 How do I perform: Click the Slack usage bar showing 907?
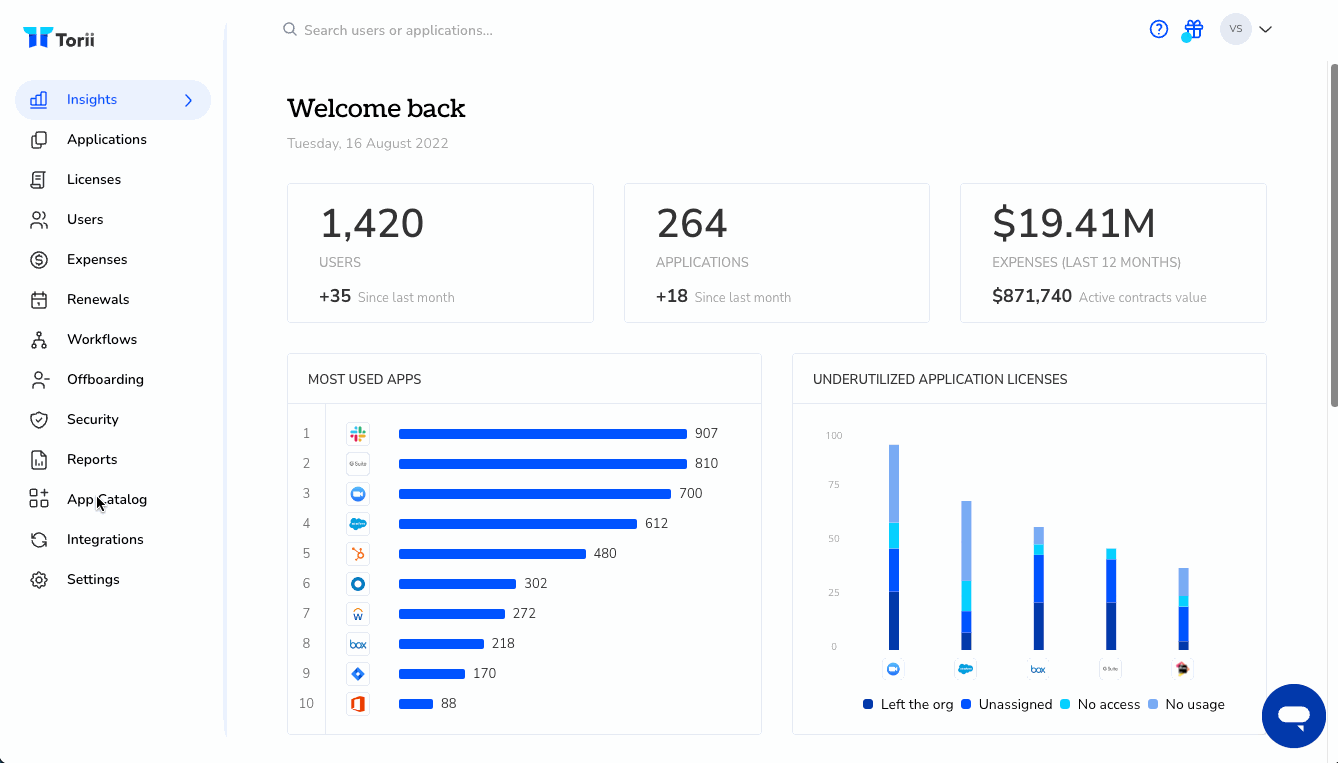pos(543,434)
